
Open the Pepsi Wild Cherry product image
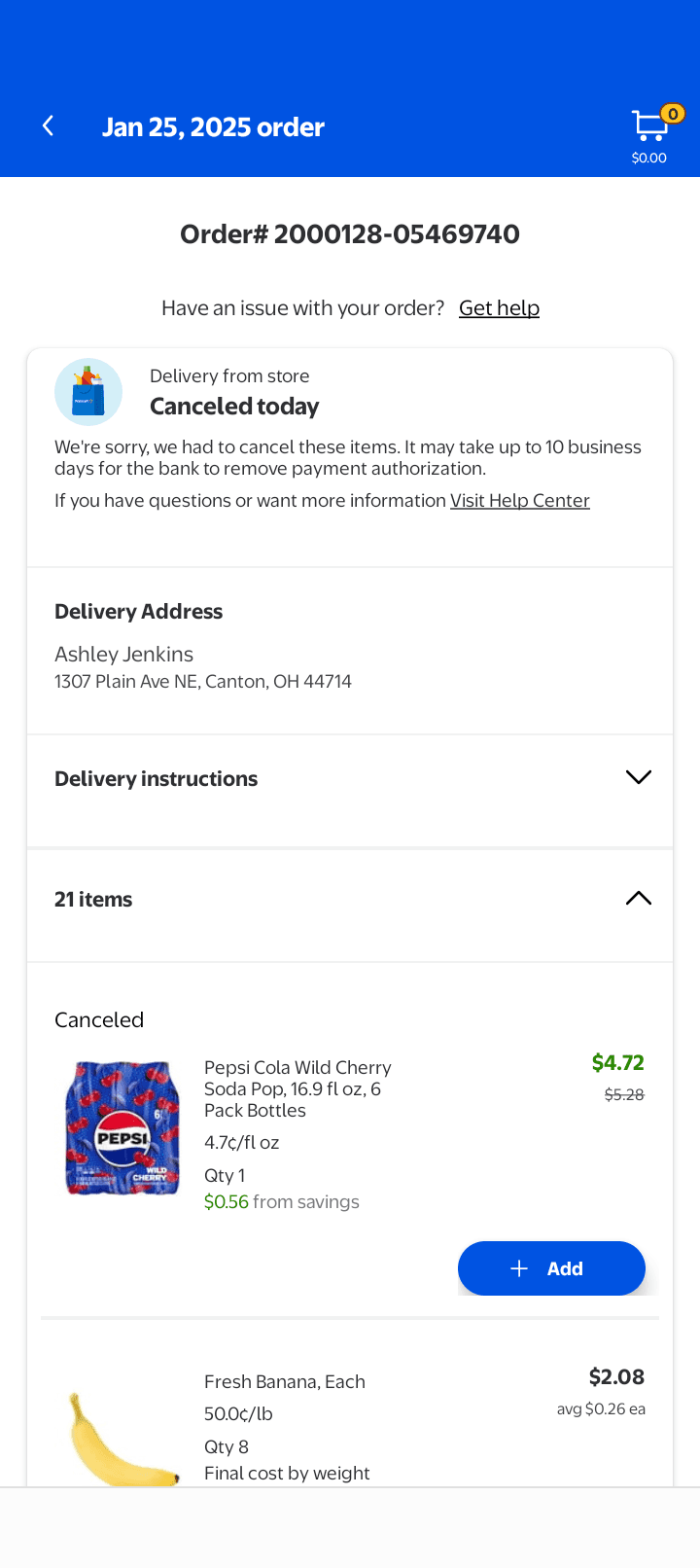[x=122, y=1128]
